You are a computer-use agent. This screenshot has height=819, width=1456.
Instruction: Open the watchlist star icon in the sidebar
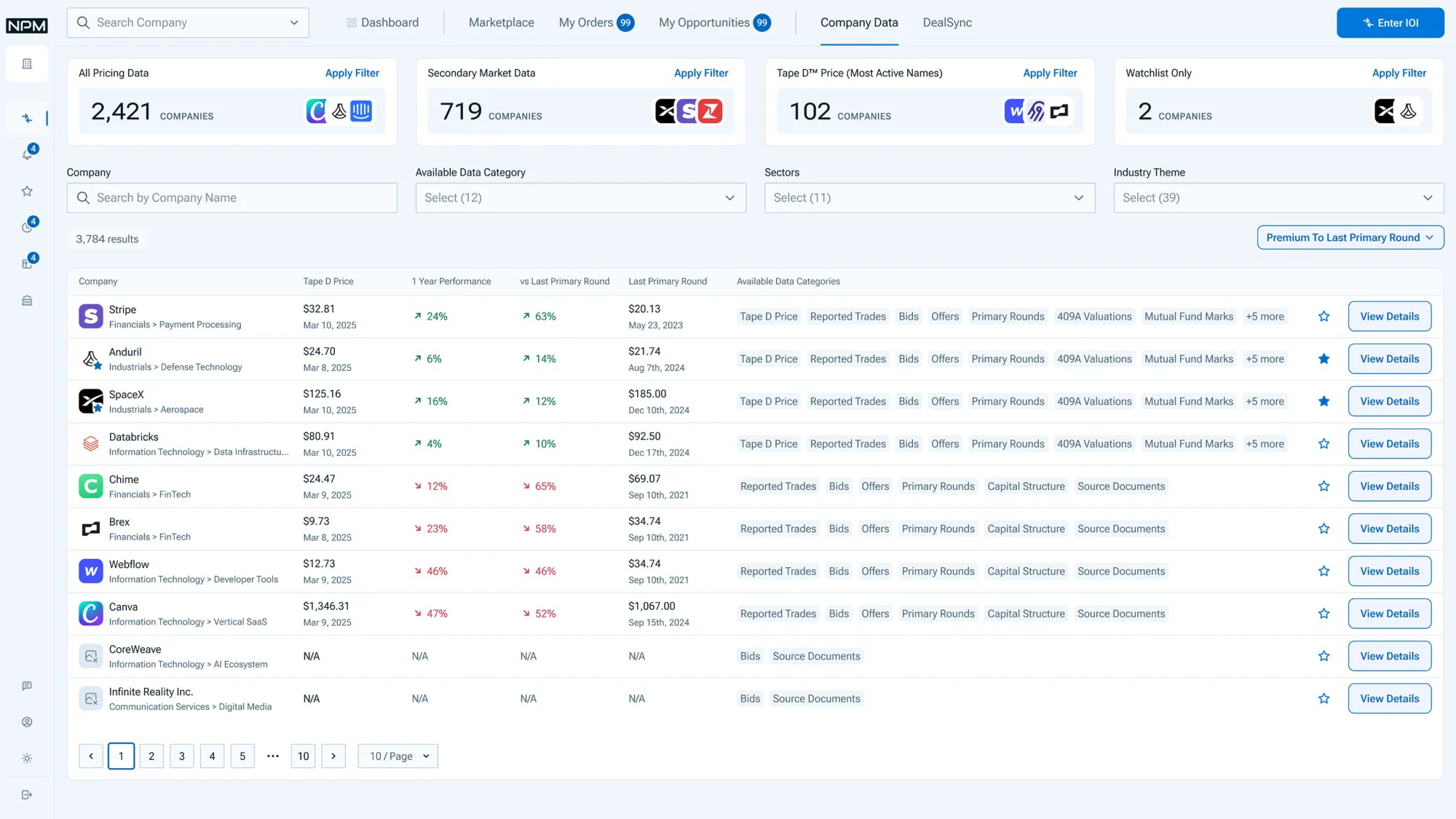[x=27, y=191]
